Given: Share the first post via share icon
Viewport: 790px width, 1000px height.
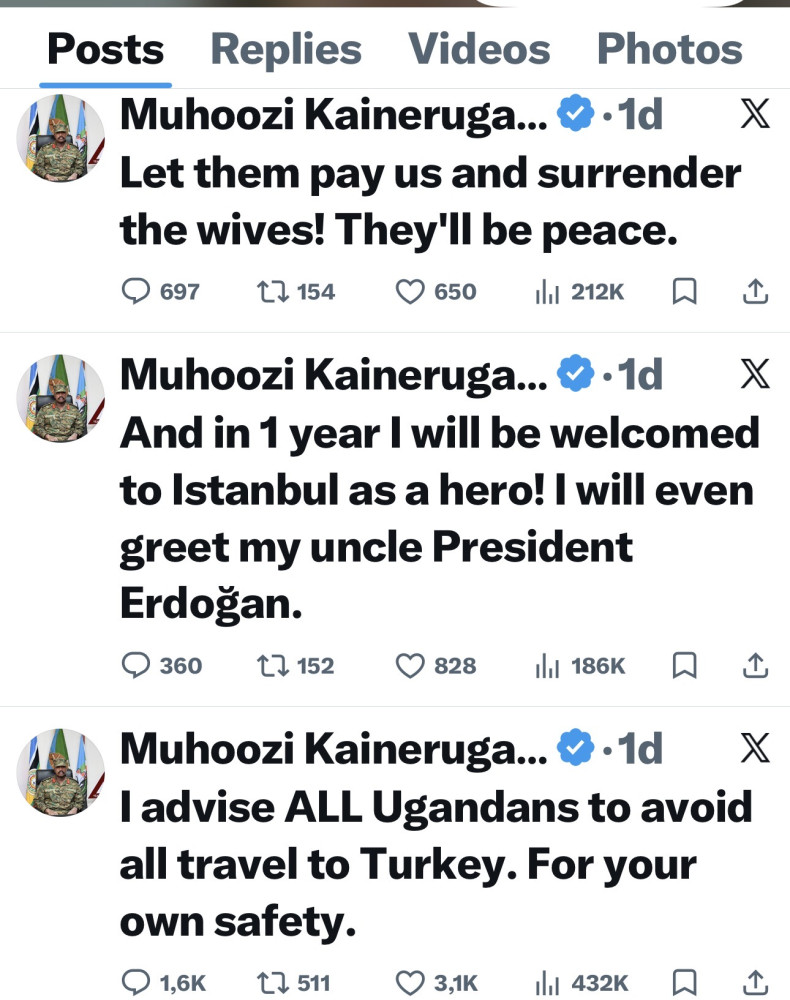Looking at the screenshot, I should [756, 292].
